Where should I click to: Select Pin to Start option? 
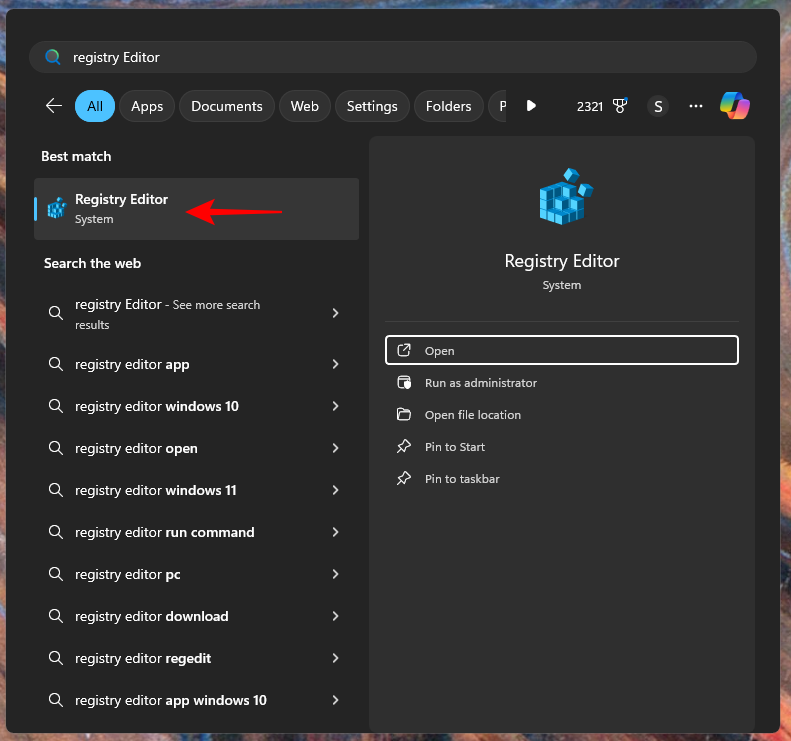[x=454, y=447]
